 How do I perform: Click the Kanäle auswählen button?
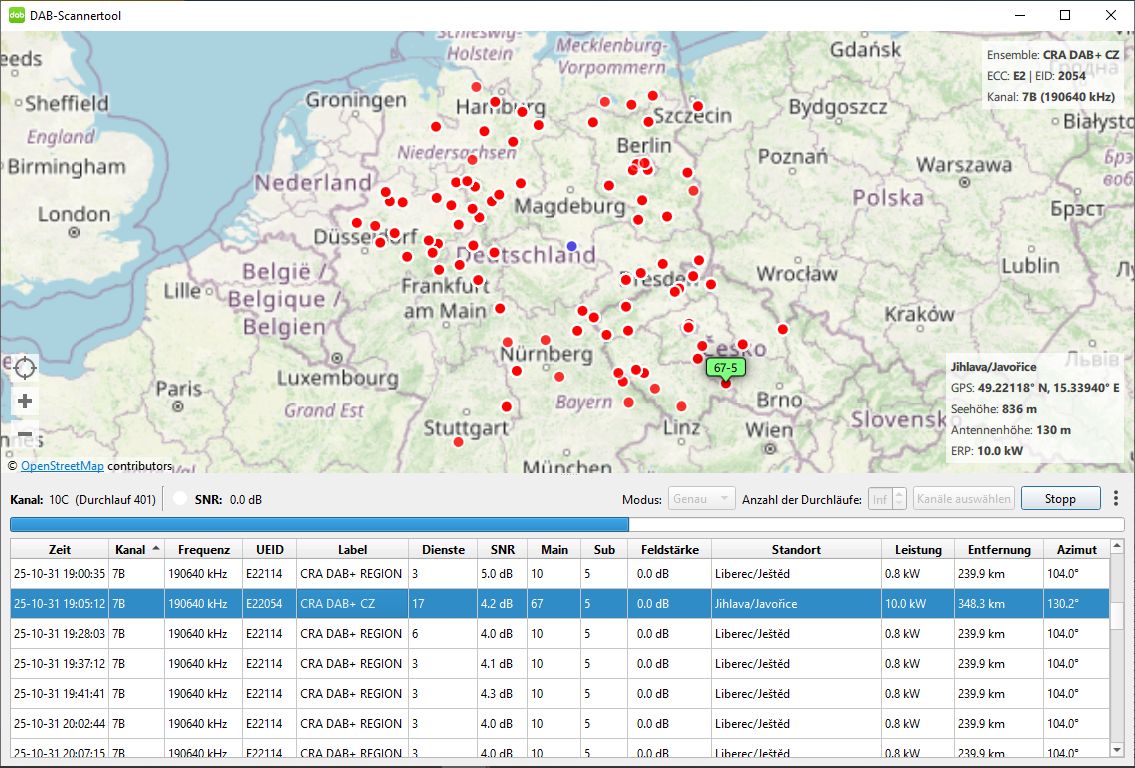click(x=963, y=498)
